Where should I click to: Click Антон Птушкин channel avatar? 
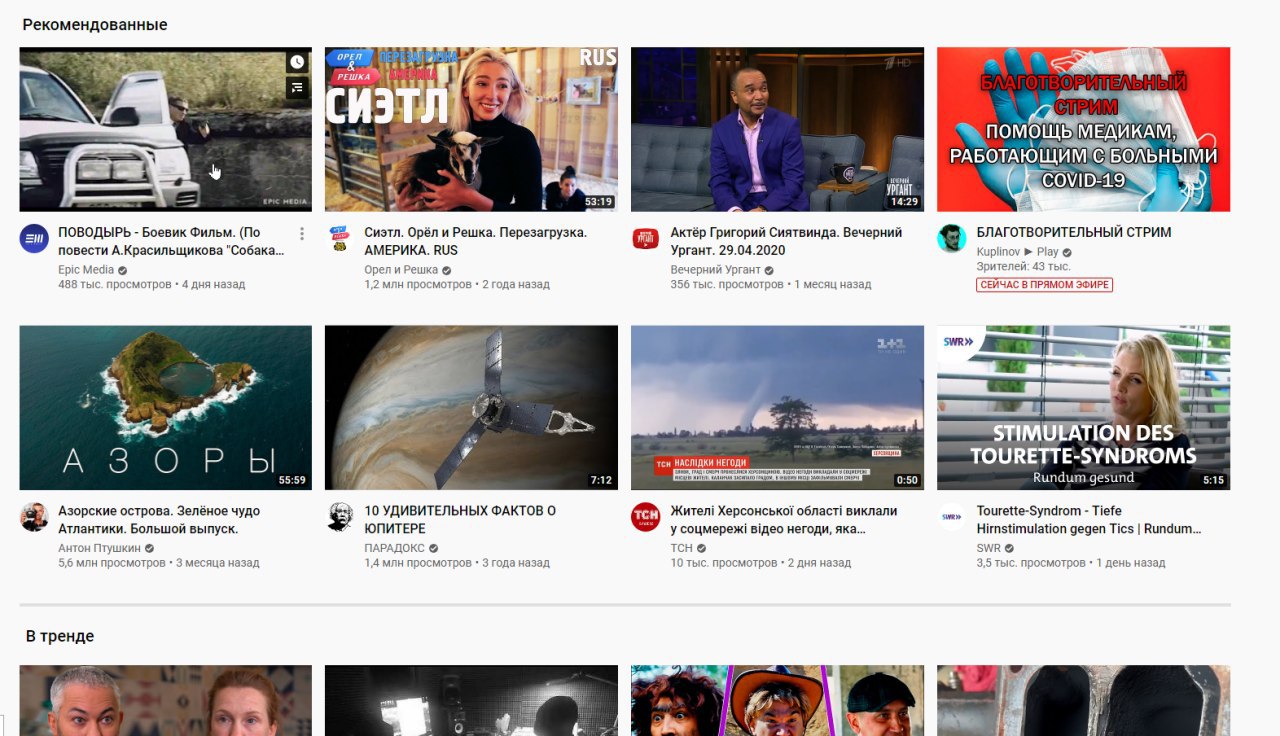34,516
